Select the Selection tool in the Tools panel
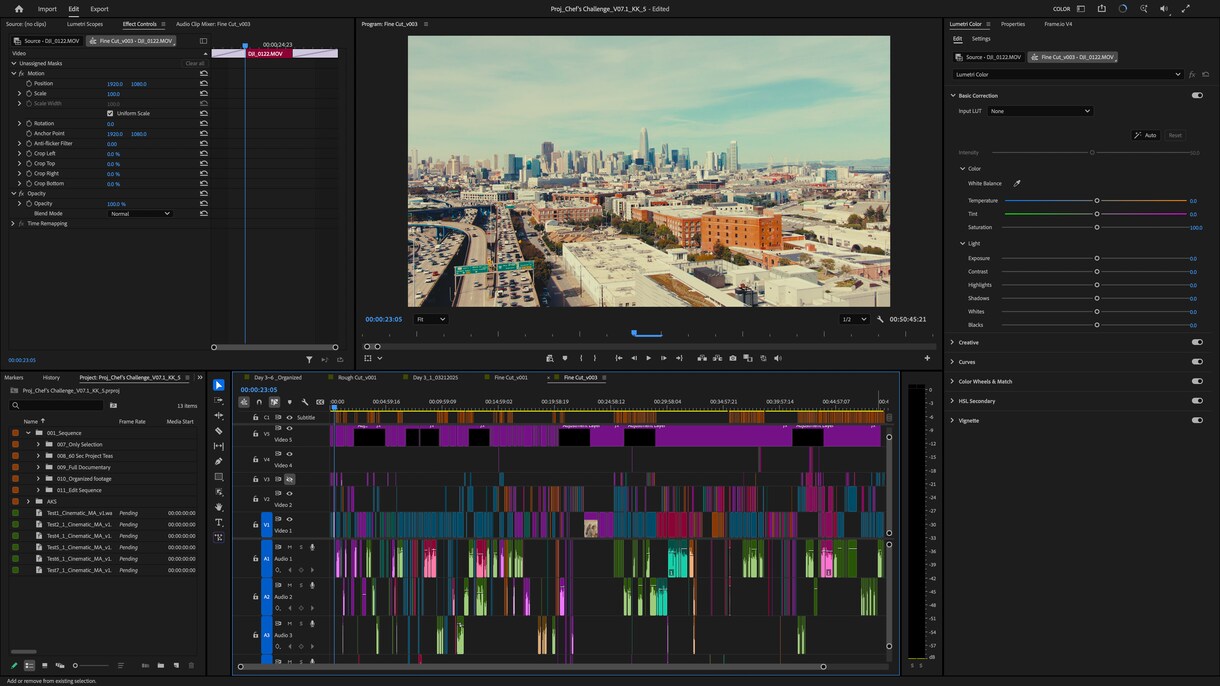Image resolution: width=1220 pixels, height=686 pixels. point(219,385)
